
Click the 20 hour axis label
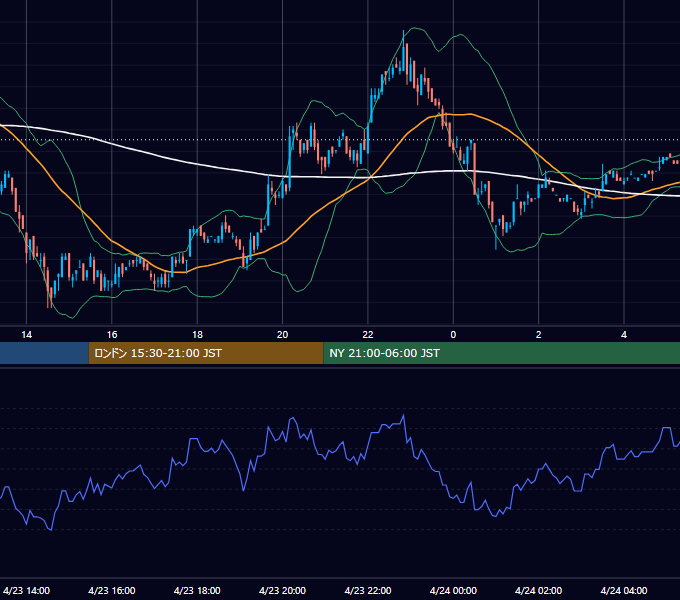pos(282,335)
